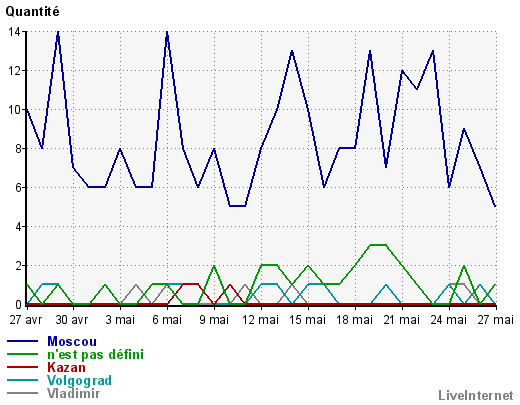Screen dimensions: 520x405
Task: Select the Volgograd legend entry
Action: pyautogui.click(x=79, y=380)
